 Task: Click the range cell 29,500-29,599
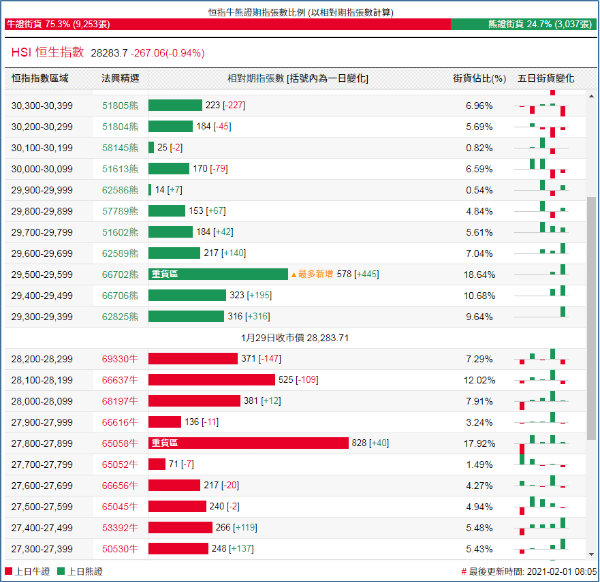tap(42, 274)
